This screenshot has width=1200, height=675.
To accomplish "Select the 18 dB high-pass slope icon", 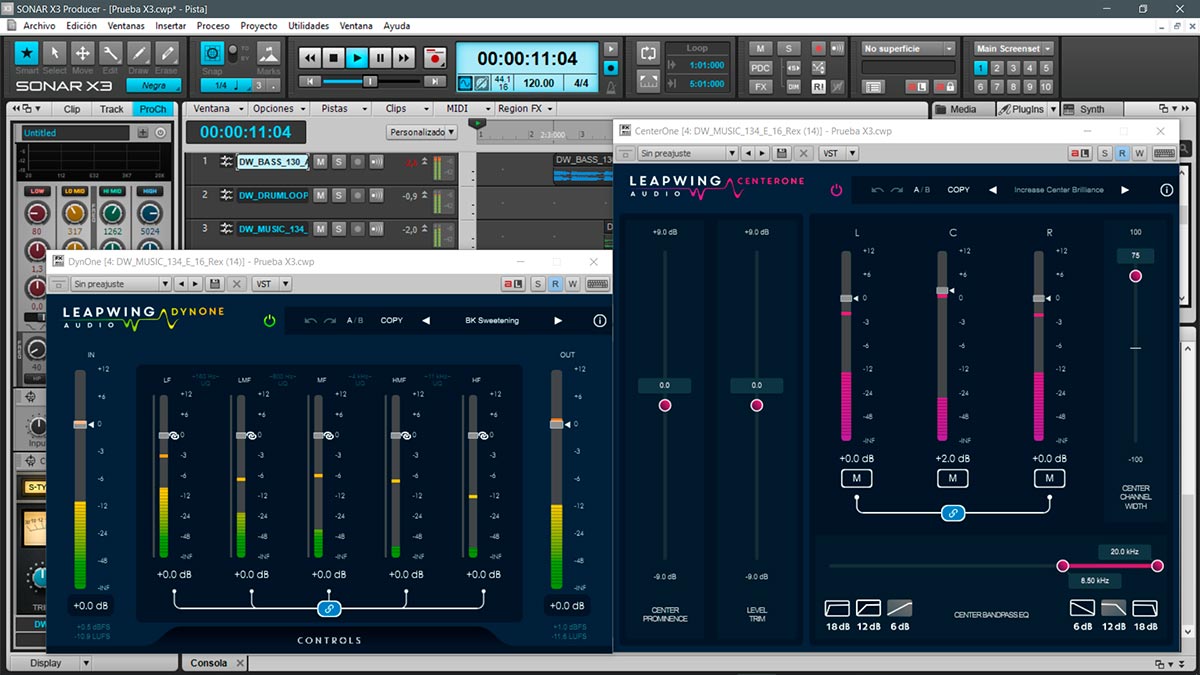I will [837, 608].
